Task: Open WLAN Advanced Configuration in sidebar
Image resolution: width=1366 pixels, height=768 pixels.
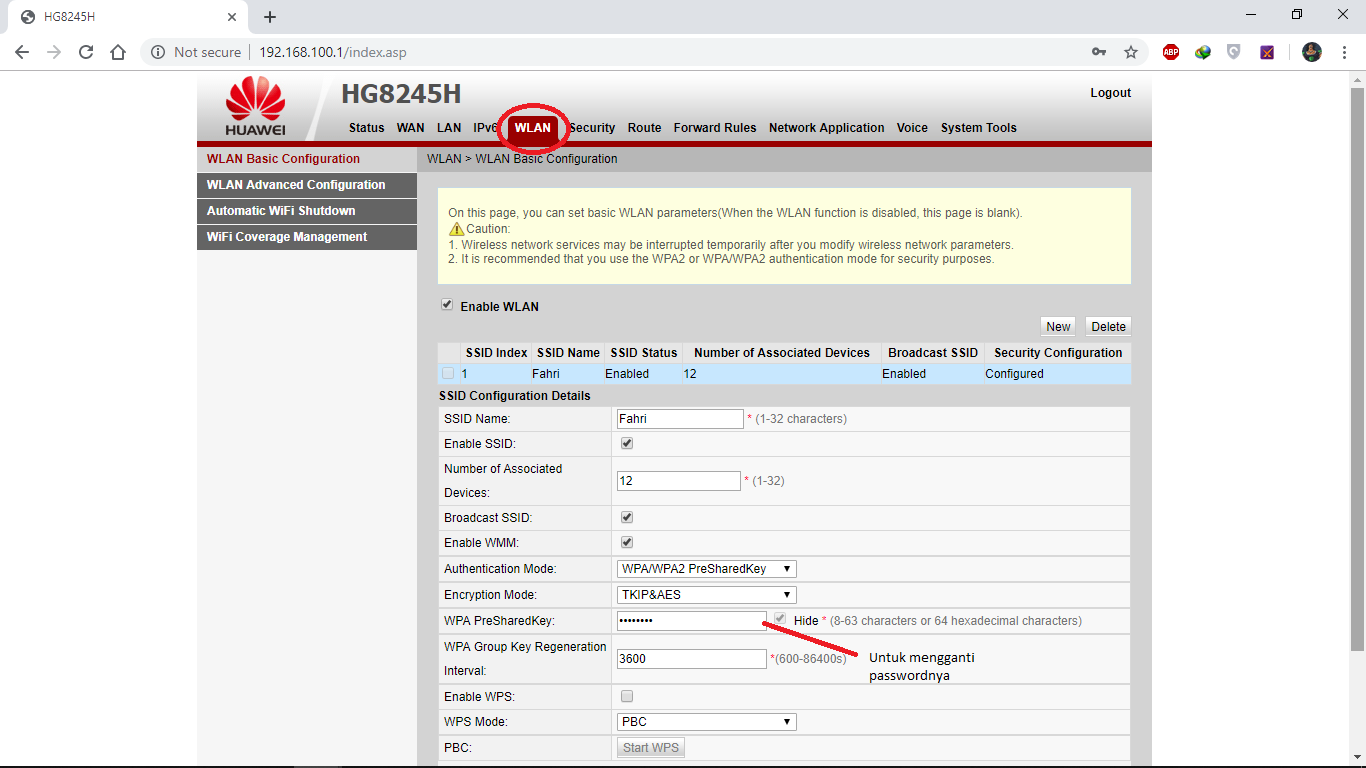Action: point(307,185)
